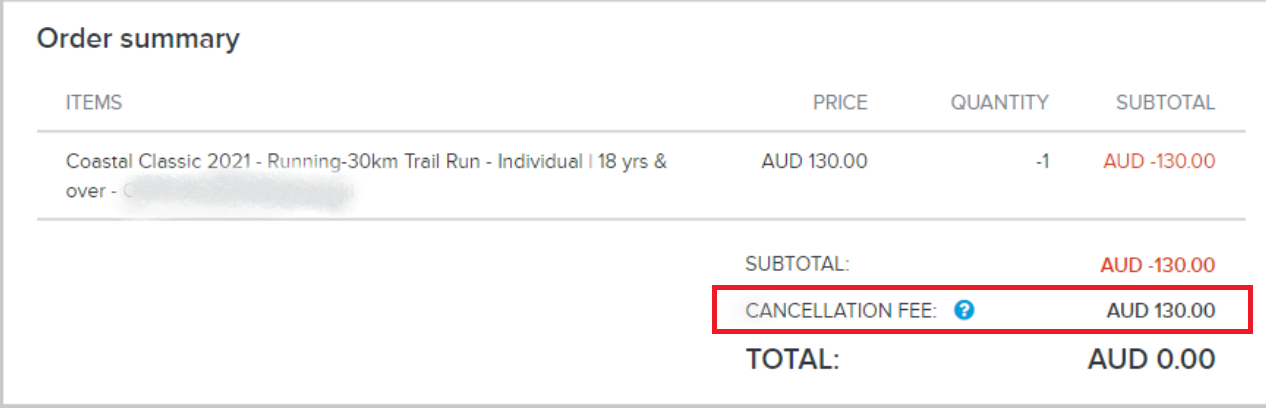
Task: Click the AUD 0.00 total amount
Action: (1152, 360)
